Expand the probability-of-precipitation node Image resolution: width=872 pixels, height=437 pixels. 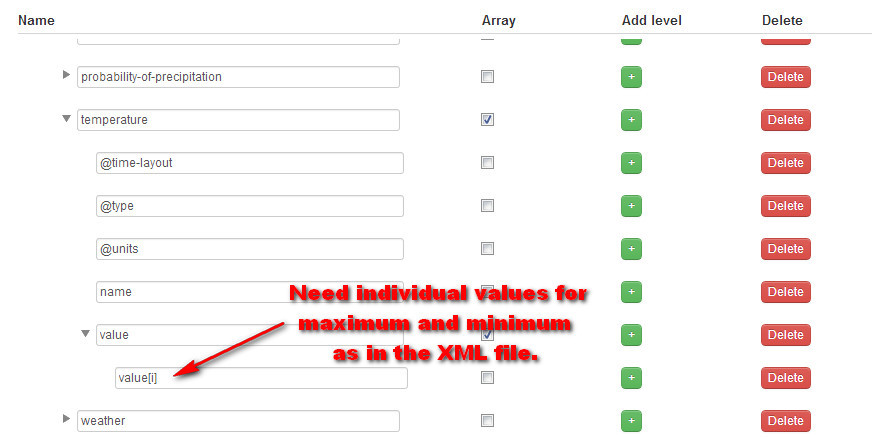(67, 76)
